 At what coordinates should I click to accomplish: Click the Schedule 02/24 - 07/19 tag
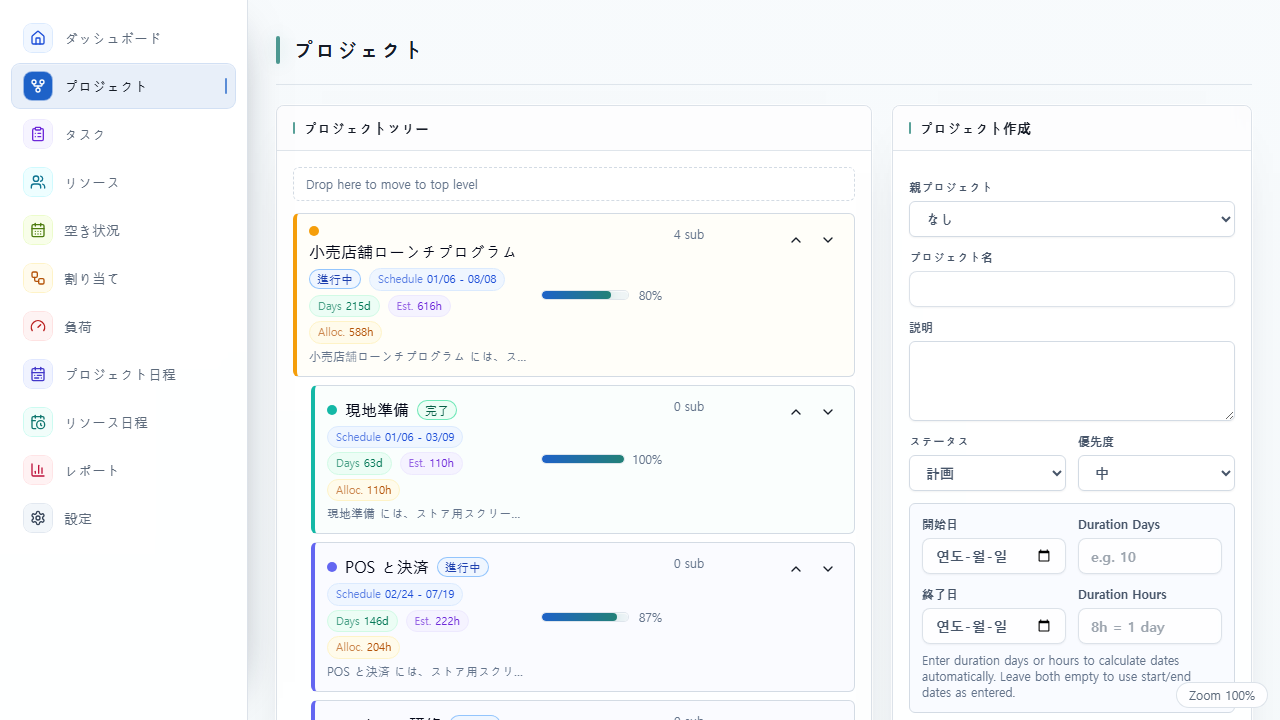(x=395, y=594)
